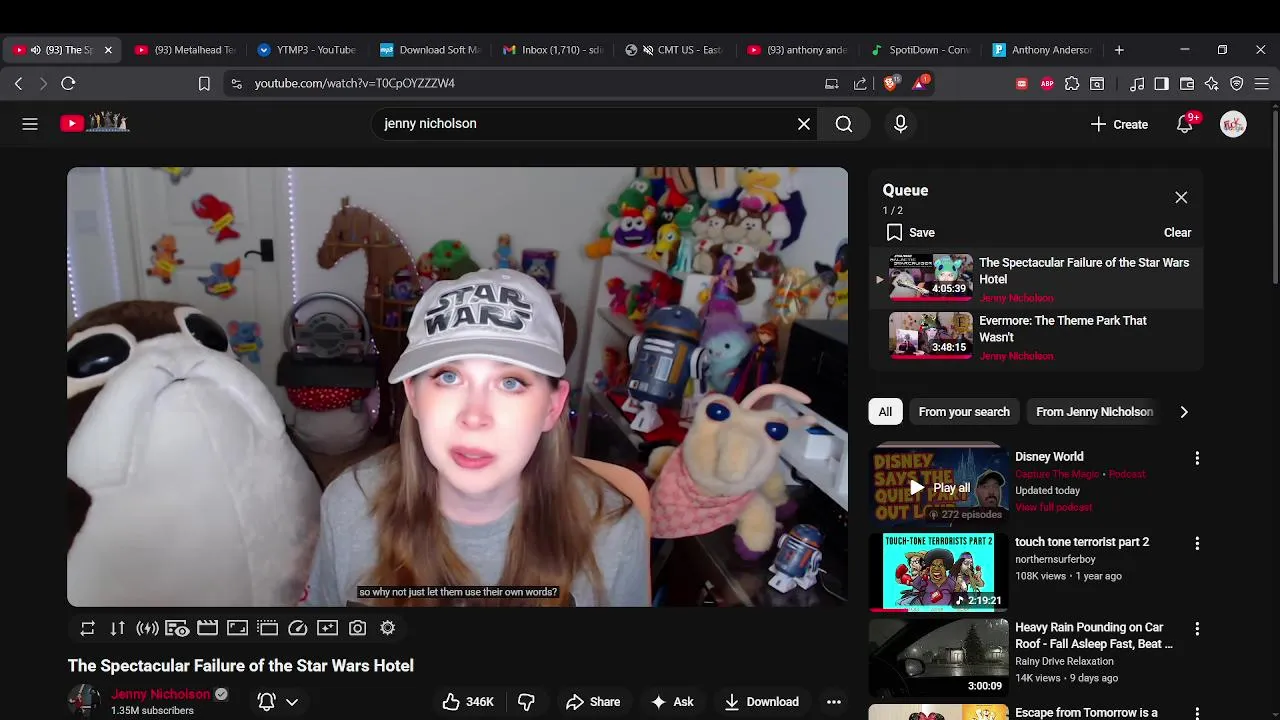Bookmark this page icon
This screenshot has width=1280, height=720.
point(204,84)
